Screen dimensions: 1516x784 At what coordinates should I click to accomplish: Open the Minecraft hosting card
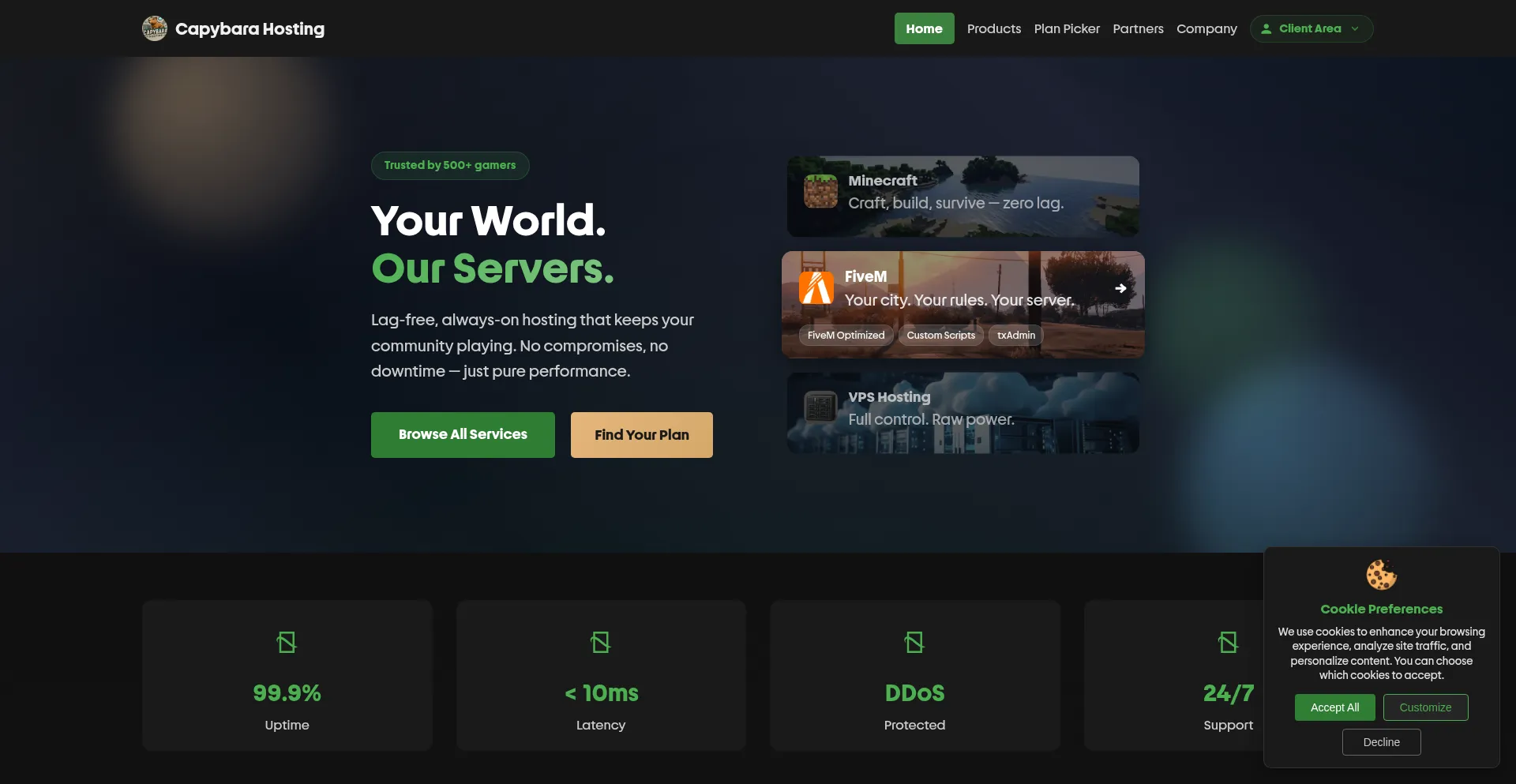click(x=963, y=197)
